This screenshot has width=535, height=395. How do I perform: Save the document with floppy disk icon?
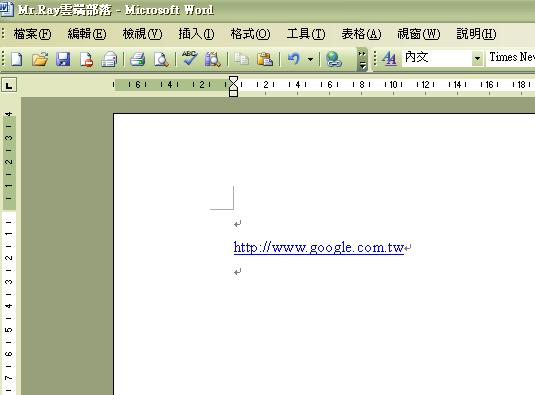point(63,59)
